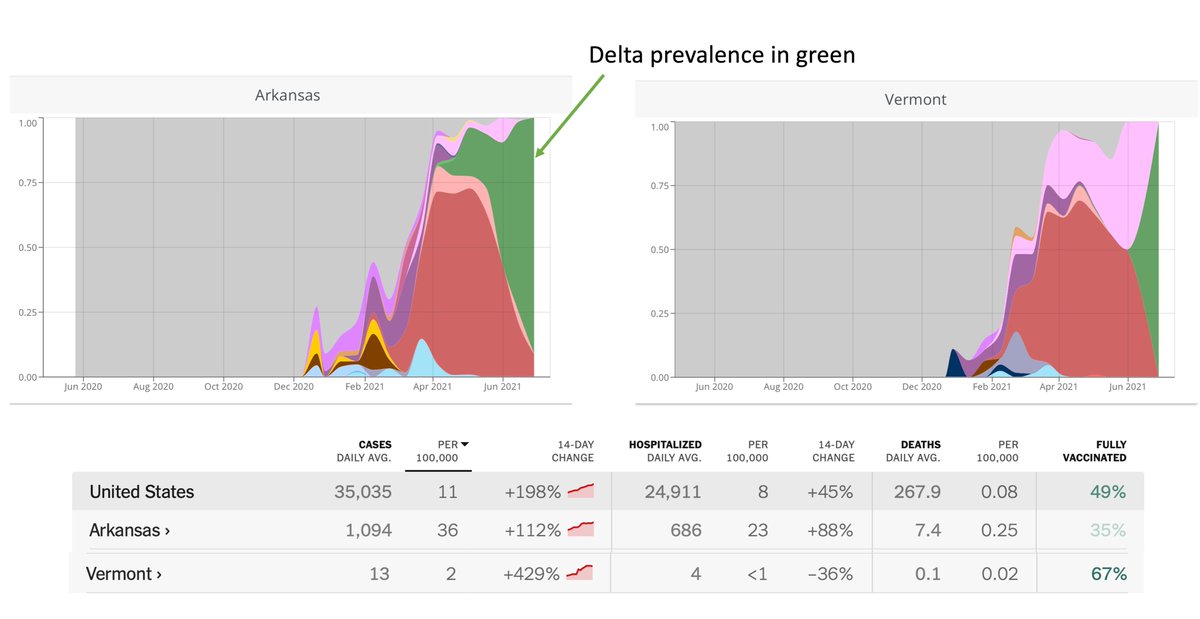The width and height of the screenshot is (1200, 619).
Task: Click the Vermont trend sparkline icon
Action: [581, 573]
